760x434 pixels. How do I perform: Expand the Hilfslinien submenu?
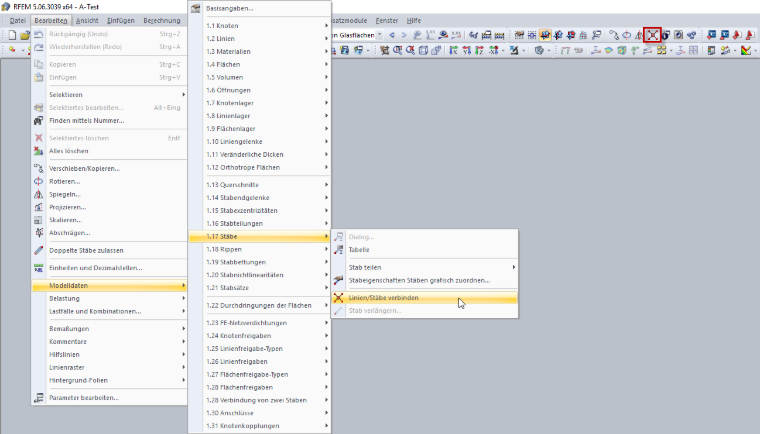coord(109,354)
